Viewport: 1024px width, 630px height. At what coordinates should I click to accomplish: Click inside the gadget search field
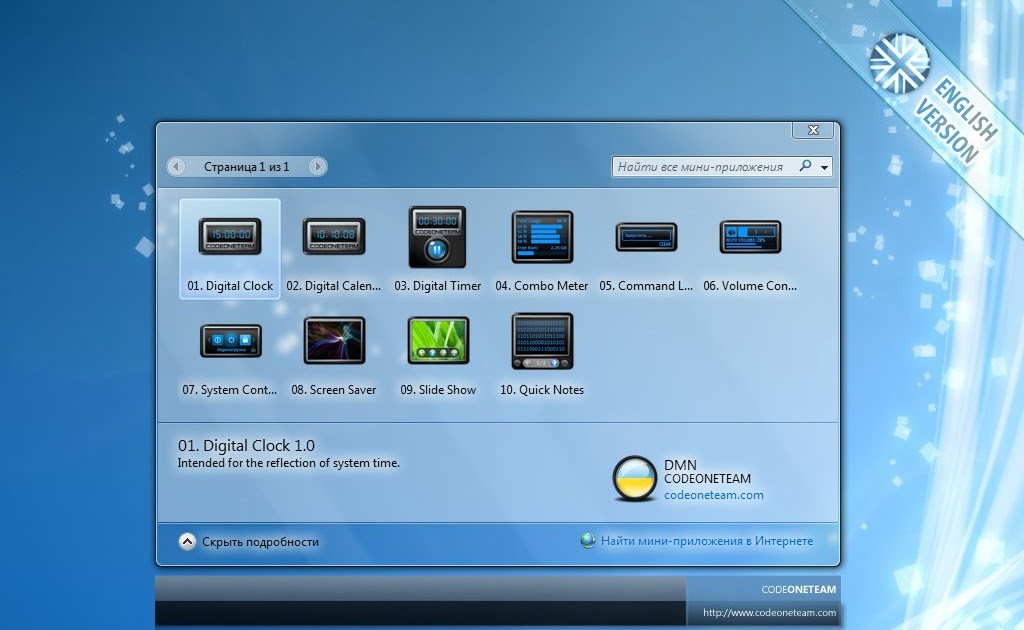pyautogui.click(x=700, y=166)
